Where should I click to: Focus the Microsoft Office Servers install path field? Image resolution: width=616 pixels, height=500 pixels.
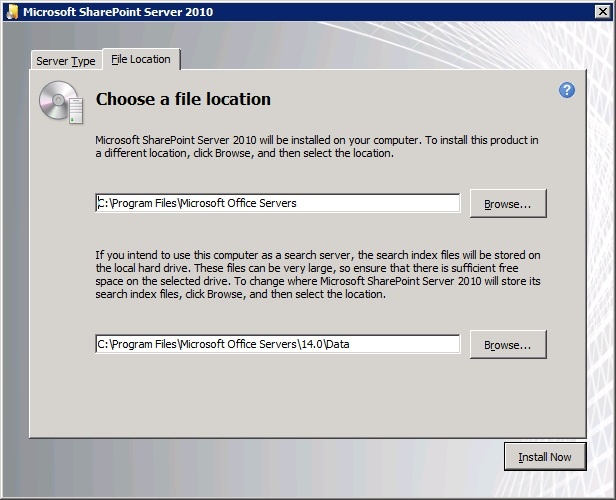[x=277, y=203]
